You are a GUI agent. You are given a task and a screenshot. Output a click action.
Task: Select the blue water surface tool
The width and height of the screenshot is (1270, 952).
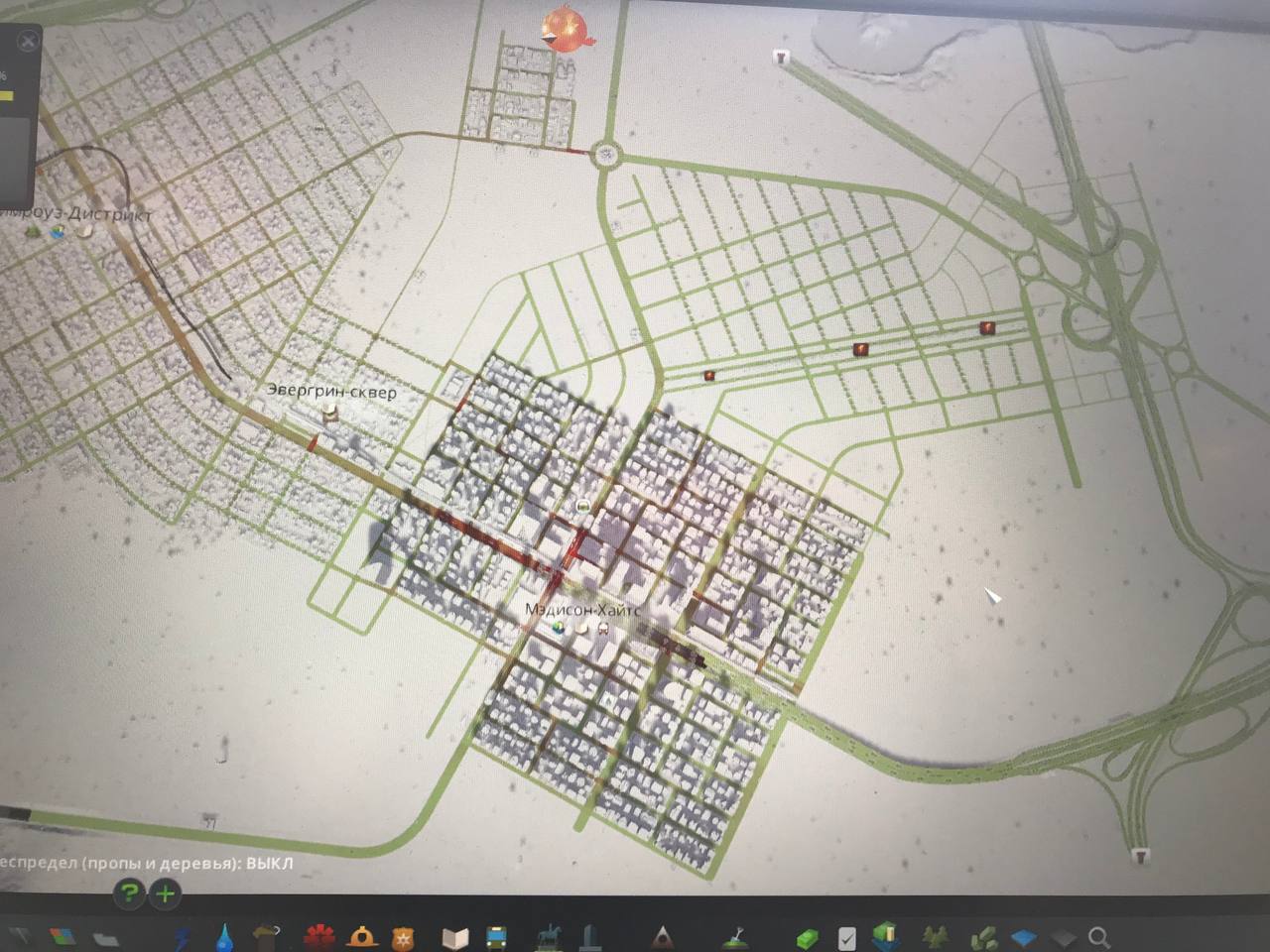click(1023, 937)
